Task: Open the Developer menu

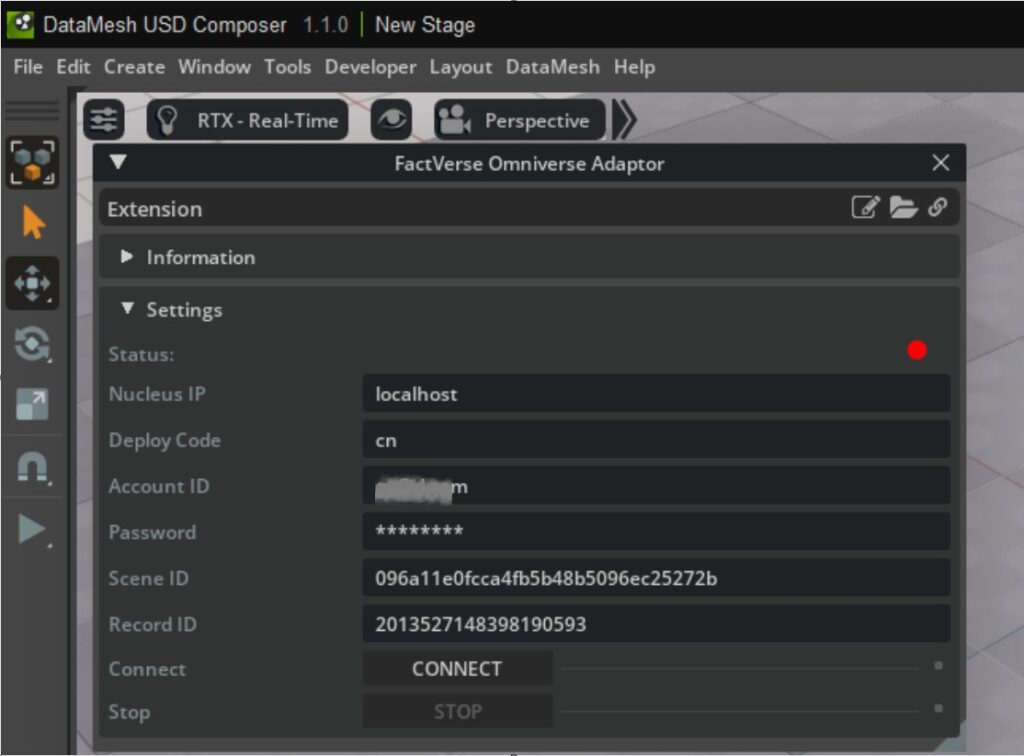Action: click(x=370, y=67)
